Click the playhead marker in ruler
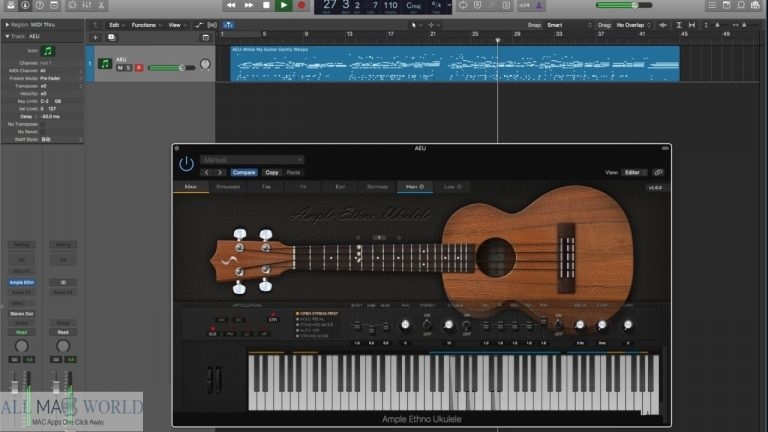 pyautogui.click(x=498, y=40)
